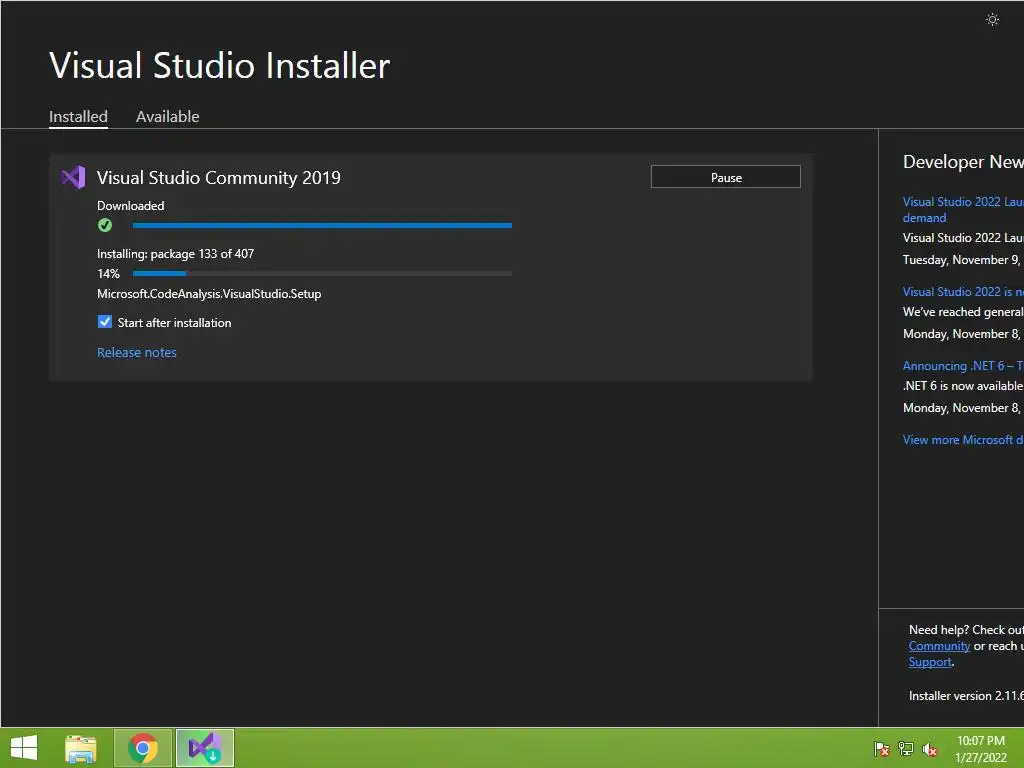Click the Installer version text

966,696
